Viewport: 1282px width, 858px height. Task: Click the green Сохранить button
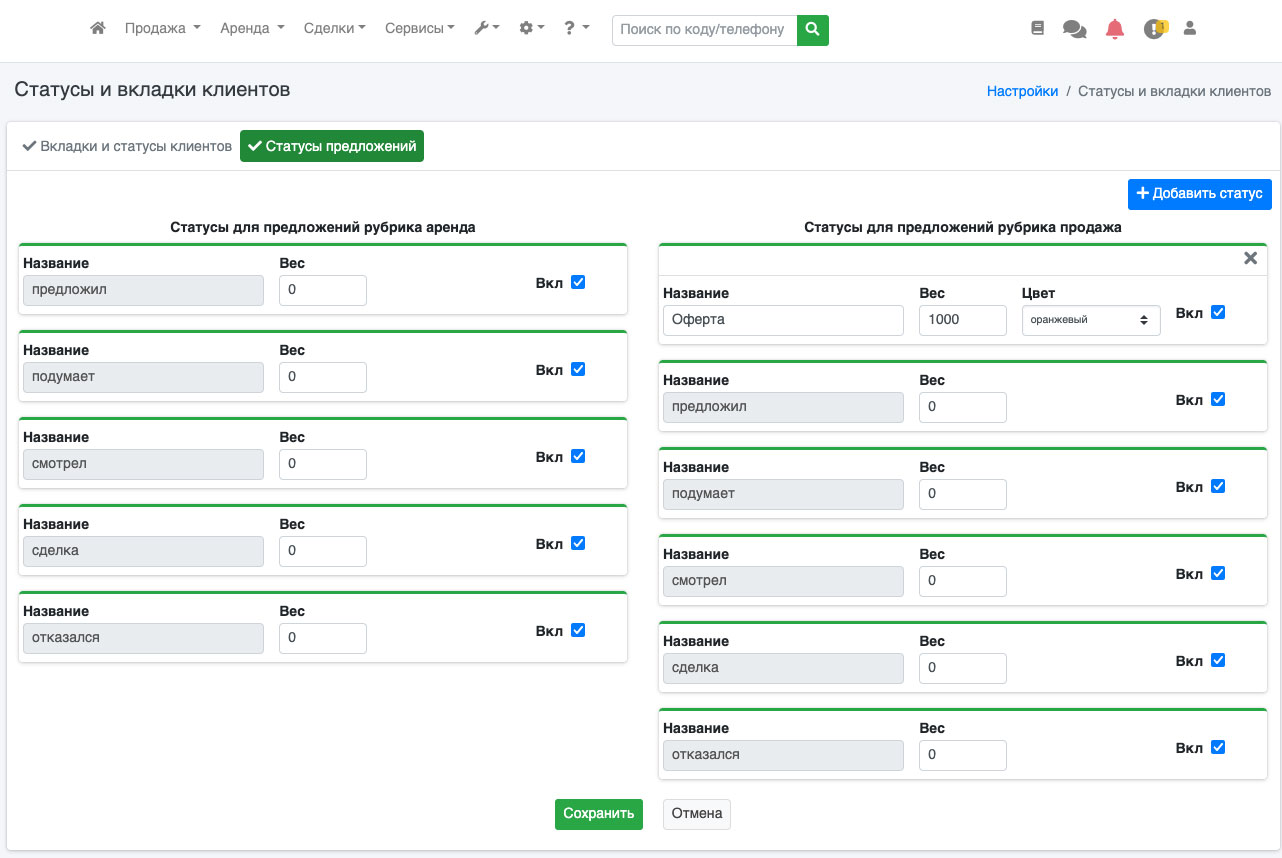[x=598, y=814]
